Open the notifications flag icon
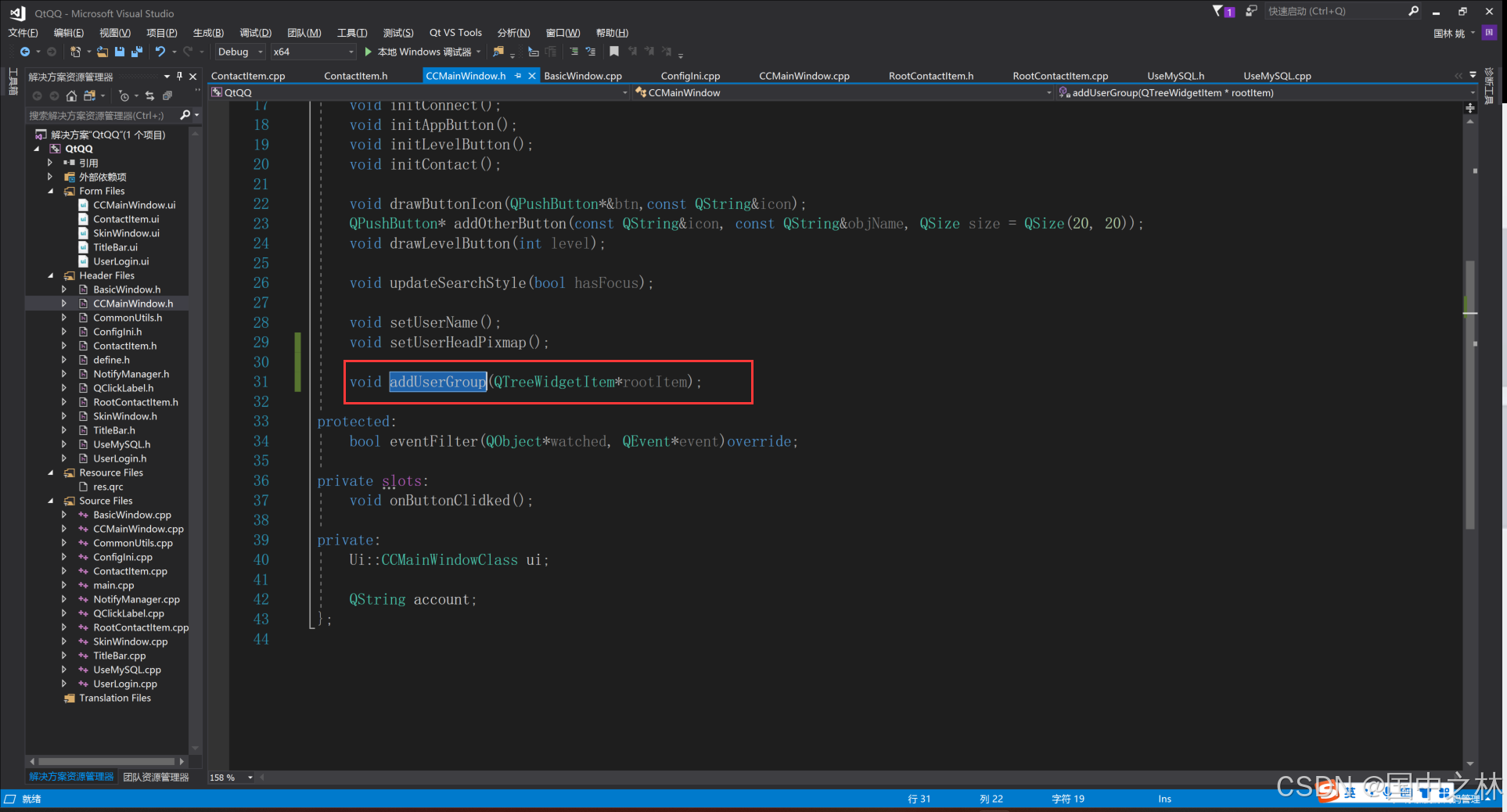 click(1219, 11)
